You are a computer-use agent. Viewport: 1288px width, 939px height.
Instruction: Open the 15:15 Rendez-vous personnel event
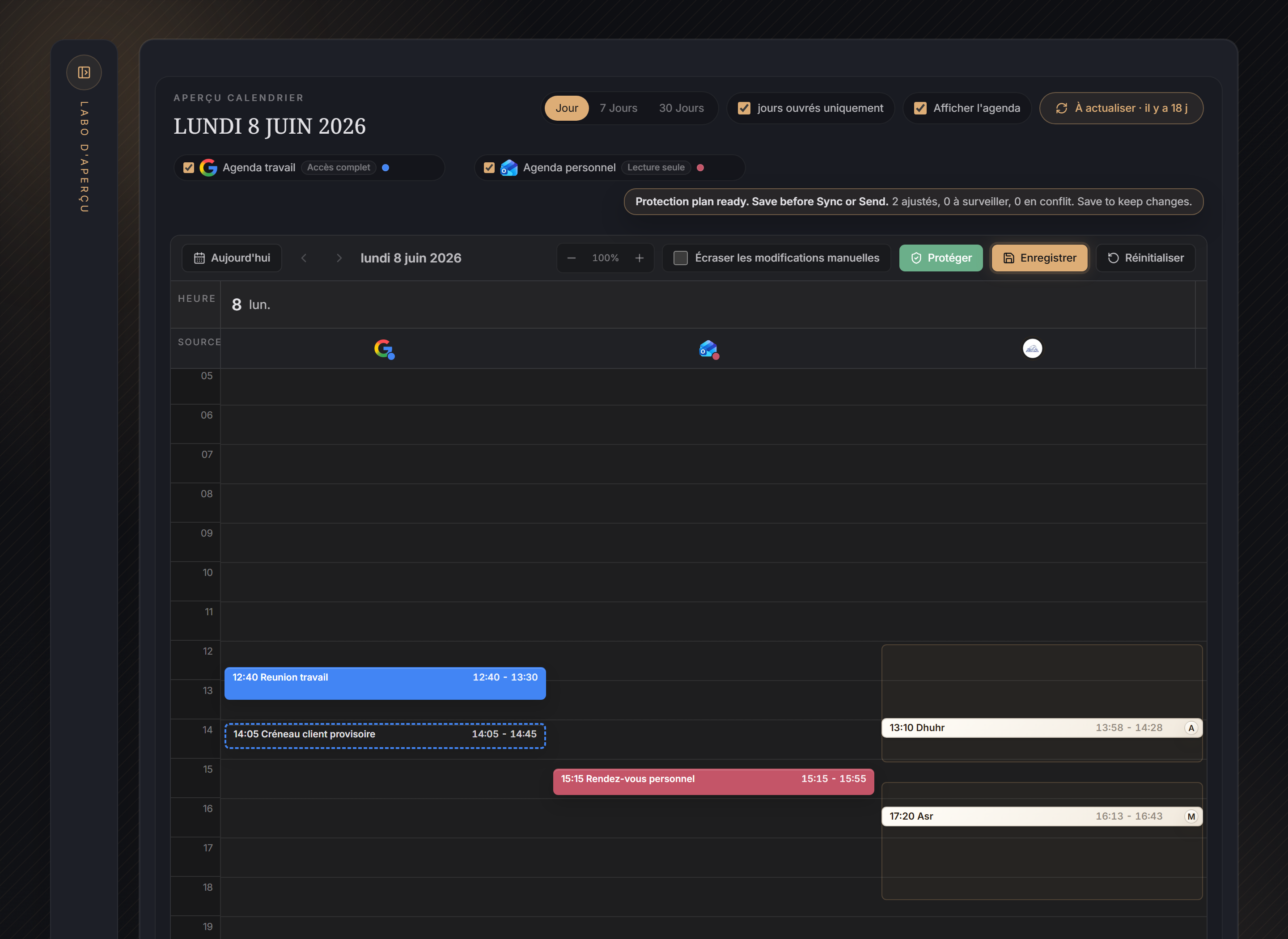713,782
